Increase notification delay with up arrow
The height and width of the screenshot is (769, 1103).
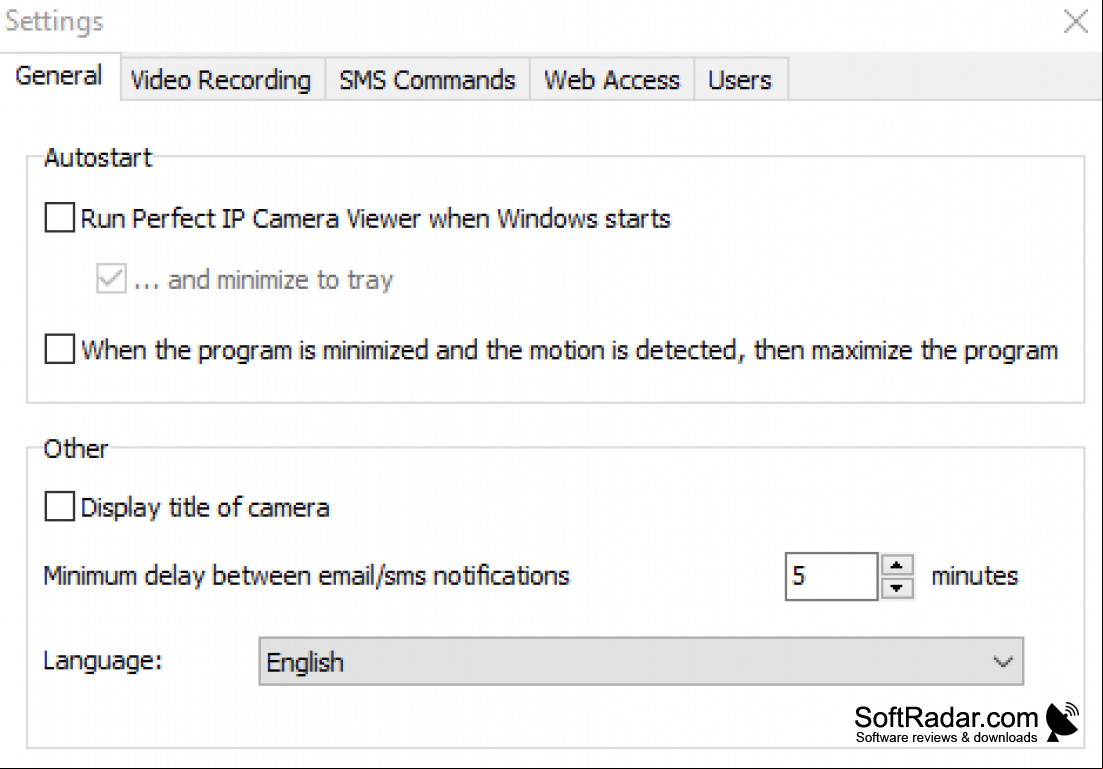(x=897, y=565)
